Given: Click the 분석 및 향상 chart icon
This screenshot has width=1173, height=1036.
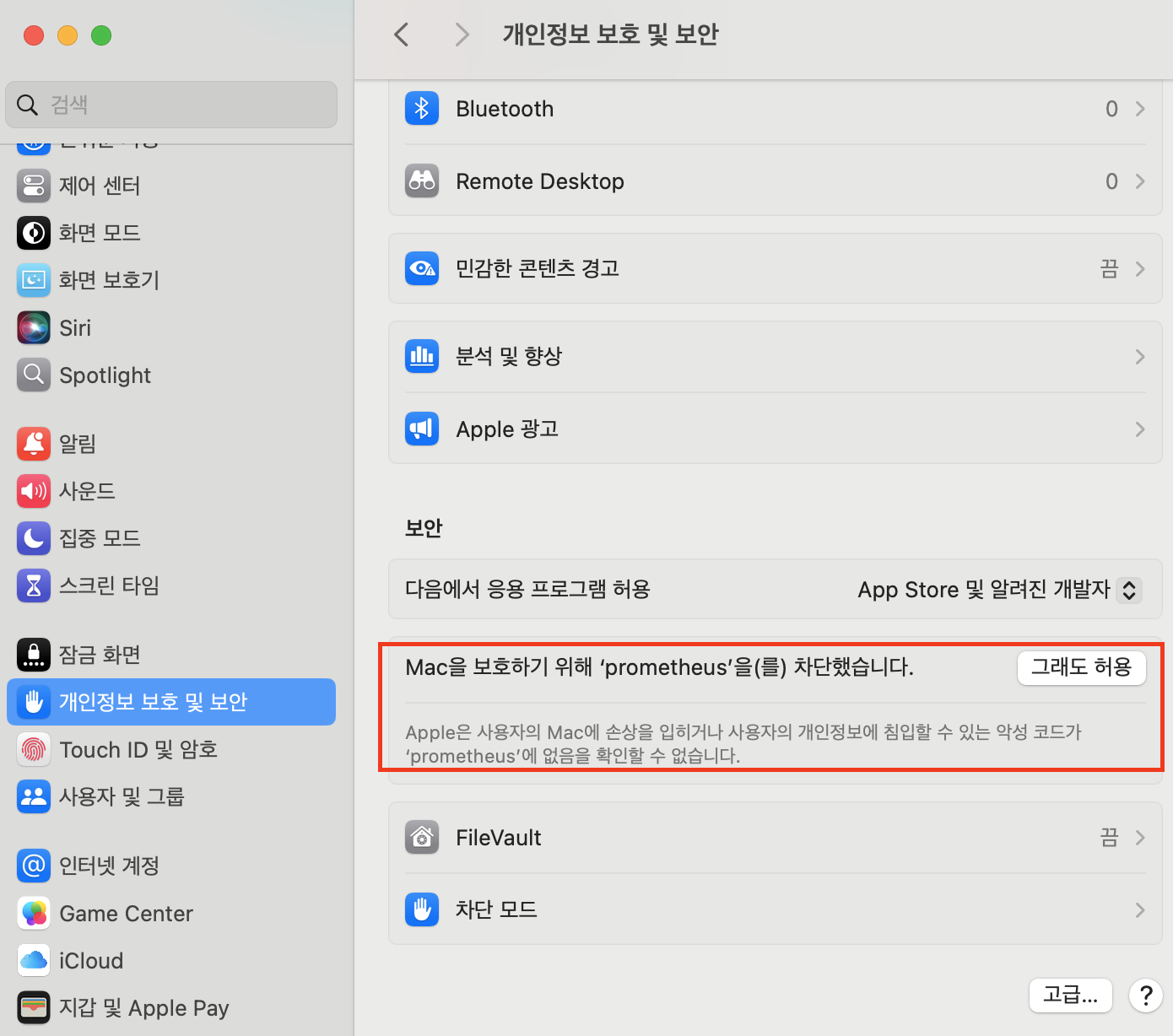Looking at the screenshot, I should [422, 356].
